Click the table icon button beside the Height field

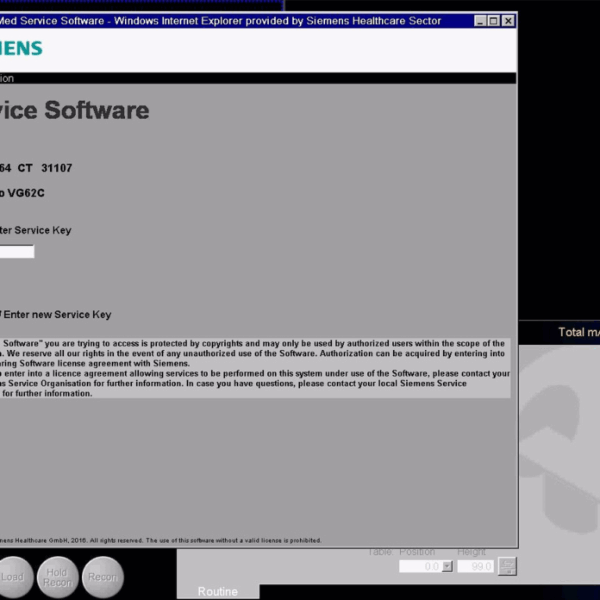coord(507,566)
